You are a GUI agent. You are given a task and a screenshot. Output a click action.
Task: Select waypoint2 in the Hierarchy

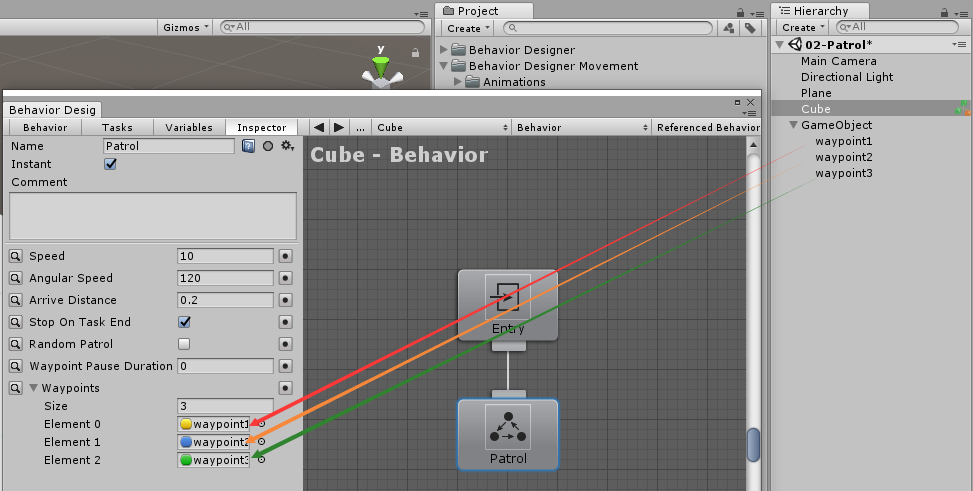[x=844, y=157]
